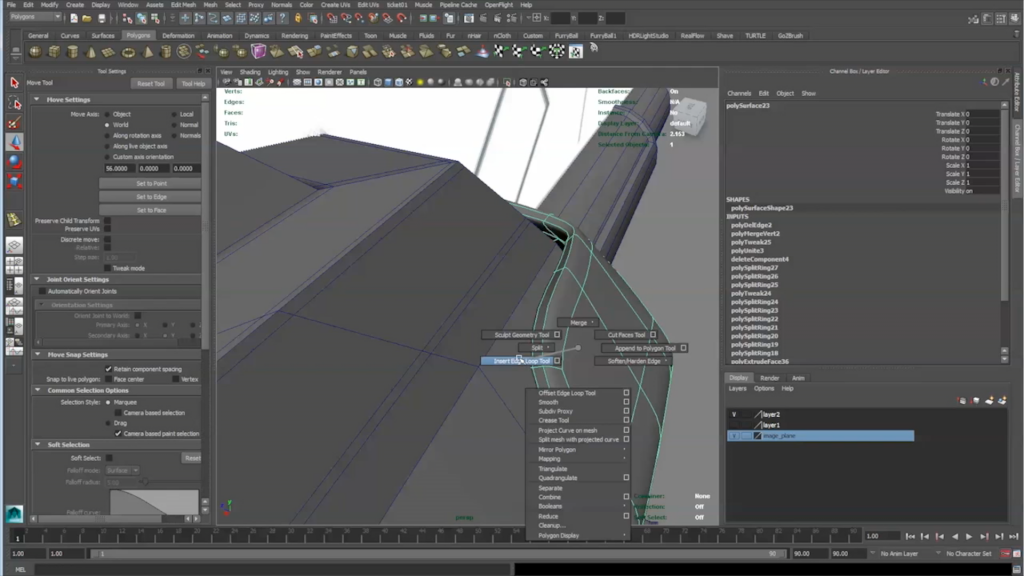Collapse the Move Settings section
The height and width of the screenshot is (576, 1024).
click(x=37, y=100)
